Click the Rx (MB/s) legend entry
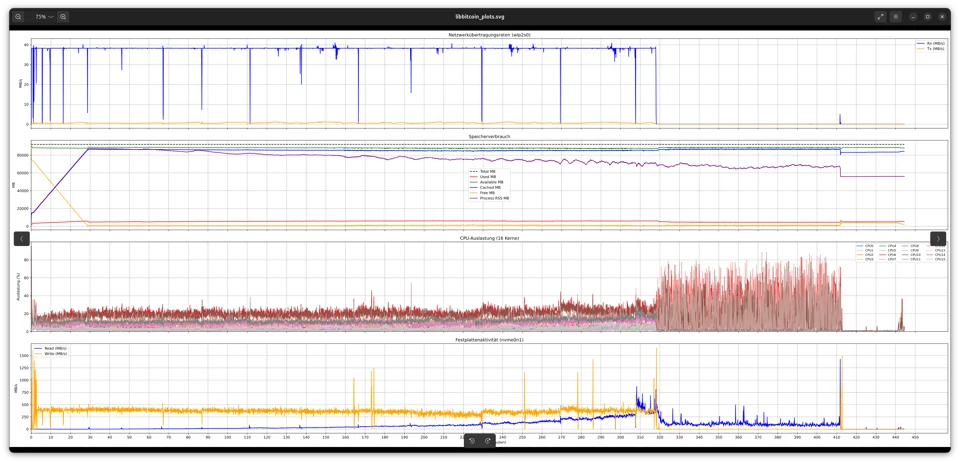Image resolution: width=960 pixels, height=463 pixels. click(929, 43)
